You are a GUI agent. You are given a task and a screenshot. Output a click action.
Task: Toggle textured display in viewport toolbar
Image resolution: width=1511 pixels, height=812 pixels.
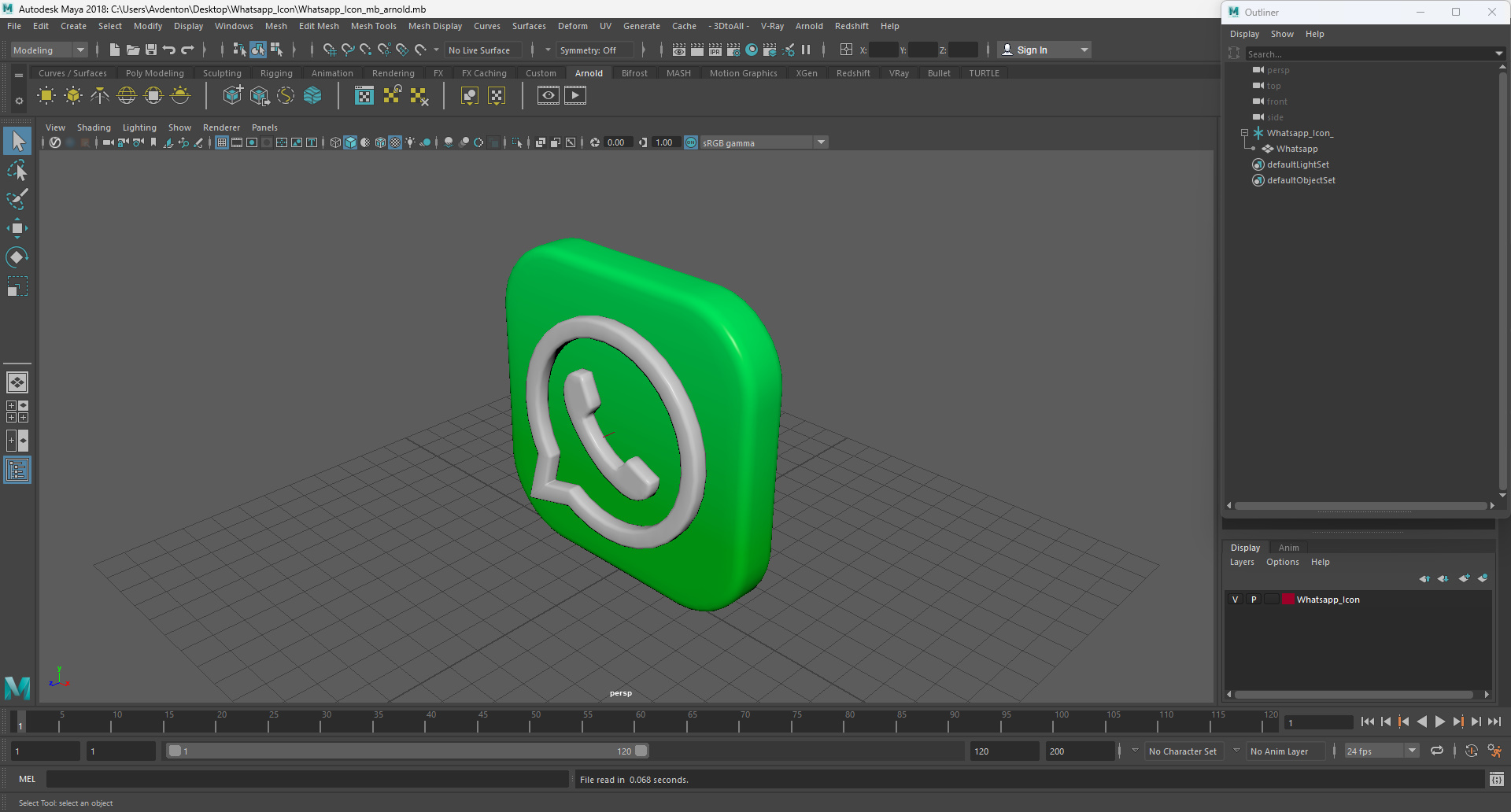pos(395,142)
